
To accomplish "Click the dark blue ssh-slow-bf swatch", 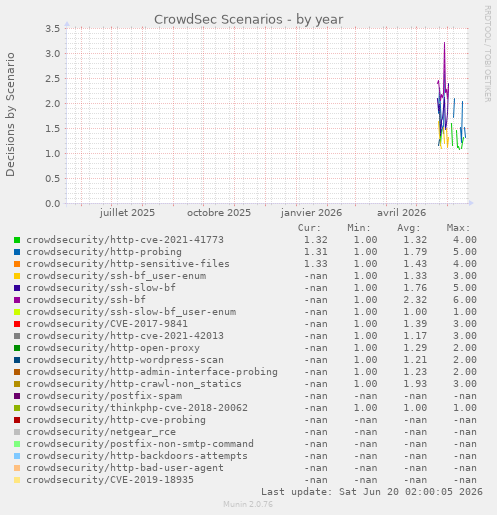I will click(17, 288).
